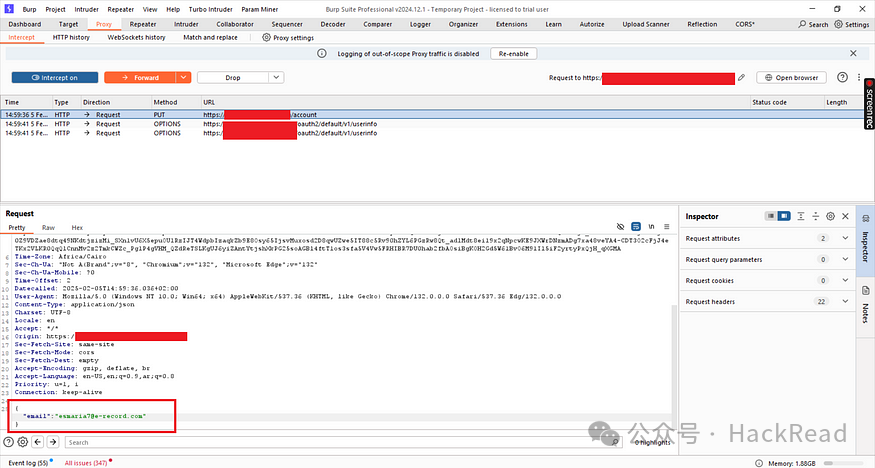Expand all Inspector sections icon

click(801, 216)
